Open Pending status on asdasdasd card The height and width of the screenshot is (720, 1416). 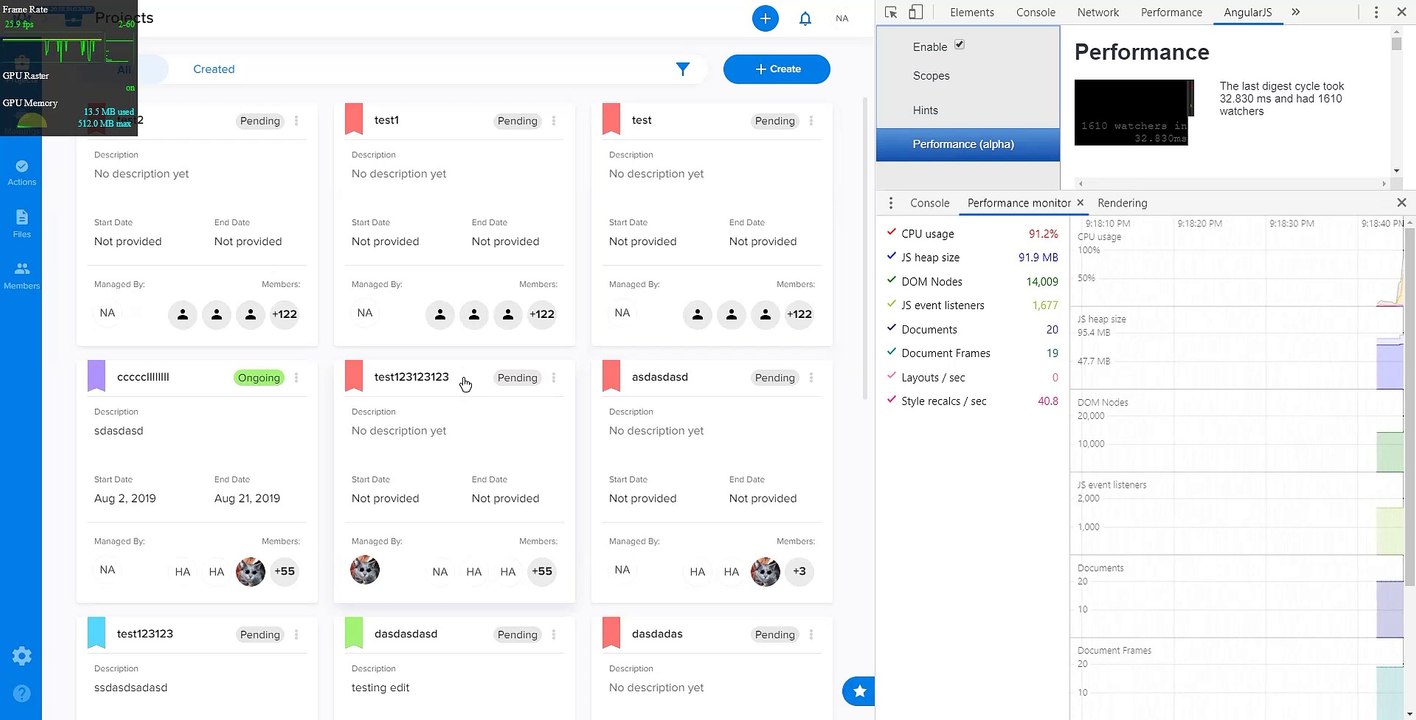pyautogui.click(x=774, y=378)
